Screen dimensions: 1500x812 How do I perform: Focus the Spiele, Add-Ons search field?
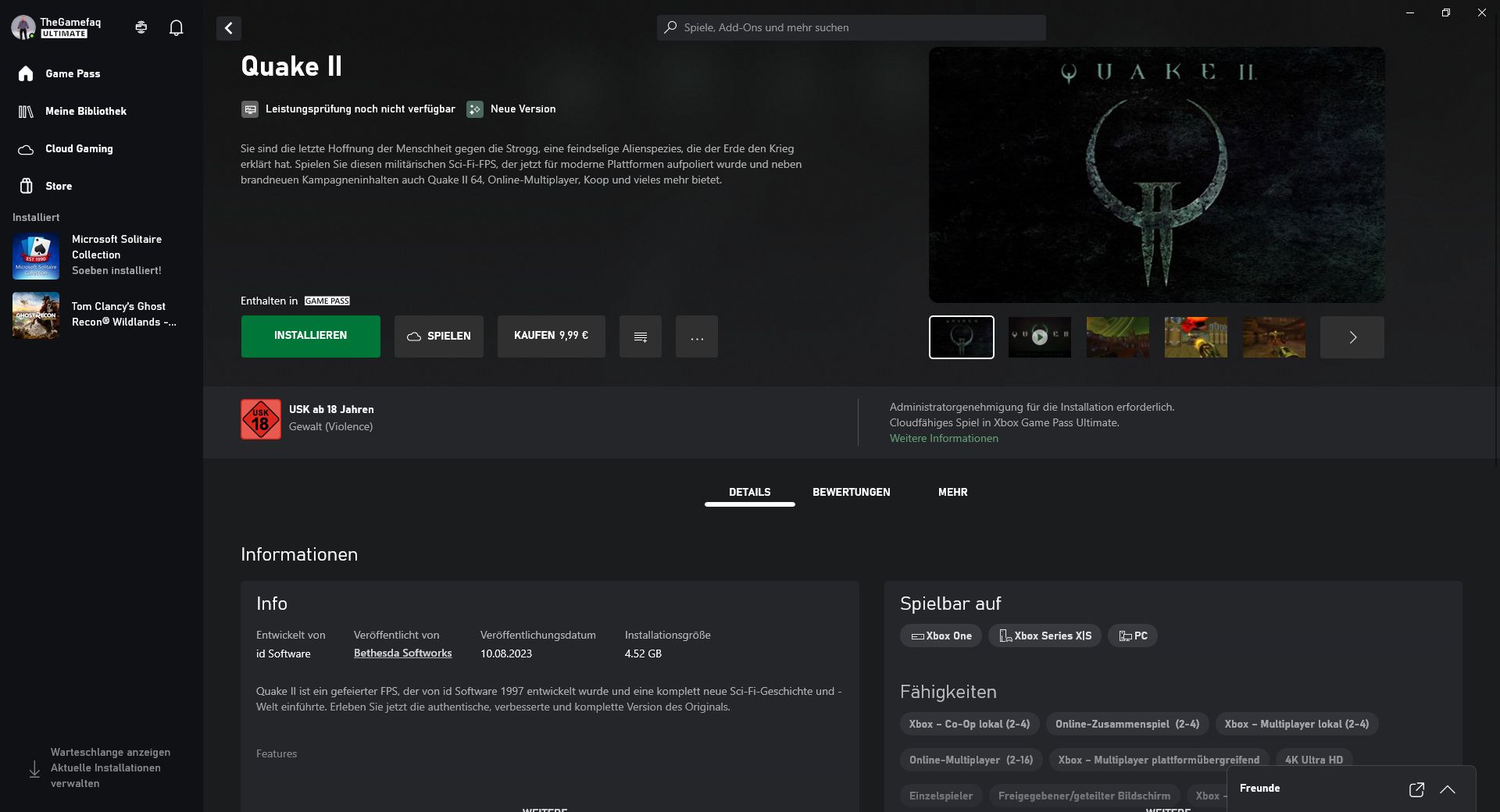point(852,27)
